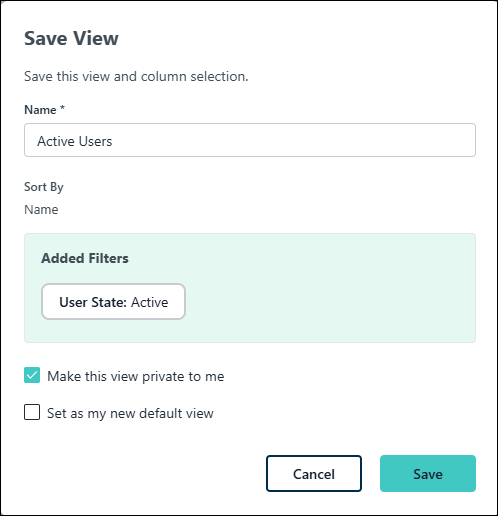Tick the Set as my new default view checkbox
Screen dimensions: 498x516
(32, 412)
